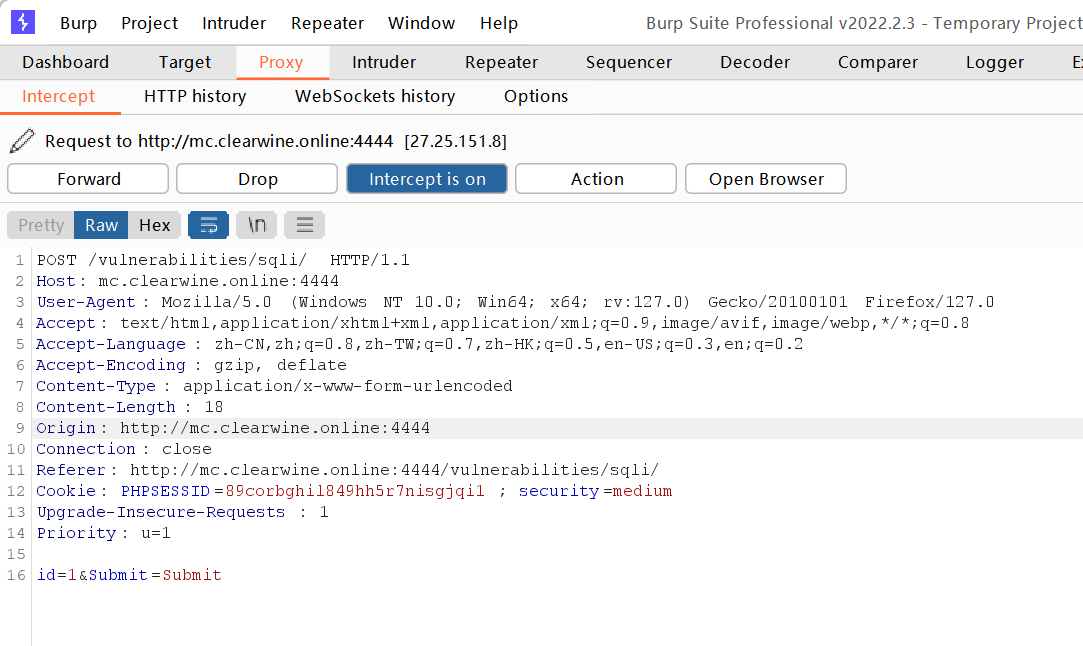Select the Proxy tab
Image resolution: width=1083 pixels, height=646 pixels.
coord(281,62)
